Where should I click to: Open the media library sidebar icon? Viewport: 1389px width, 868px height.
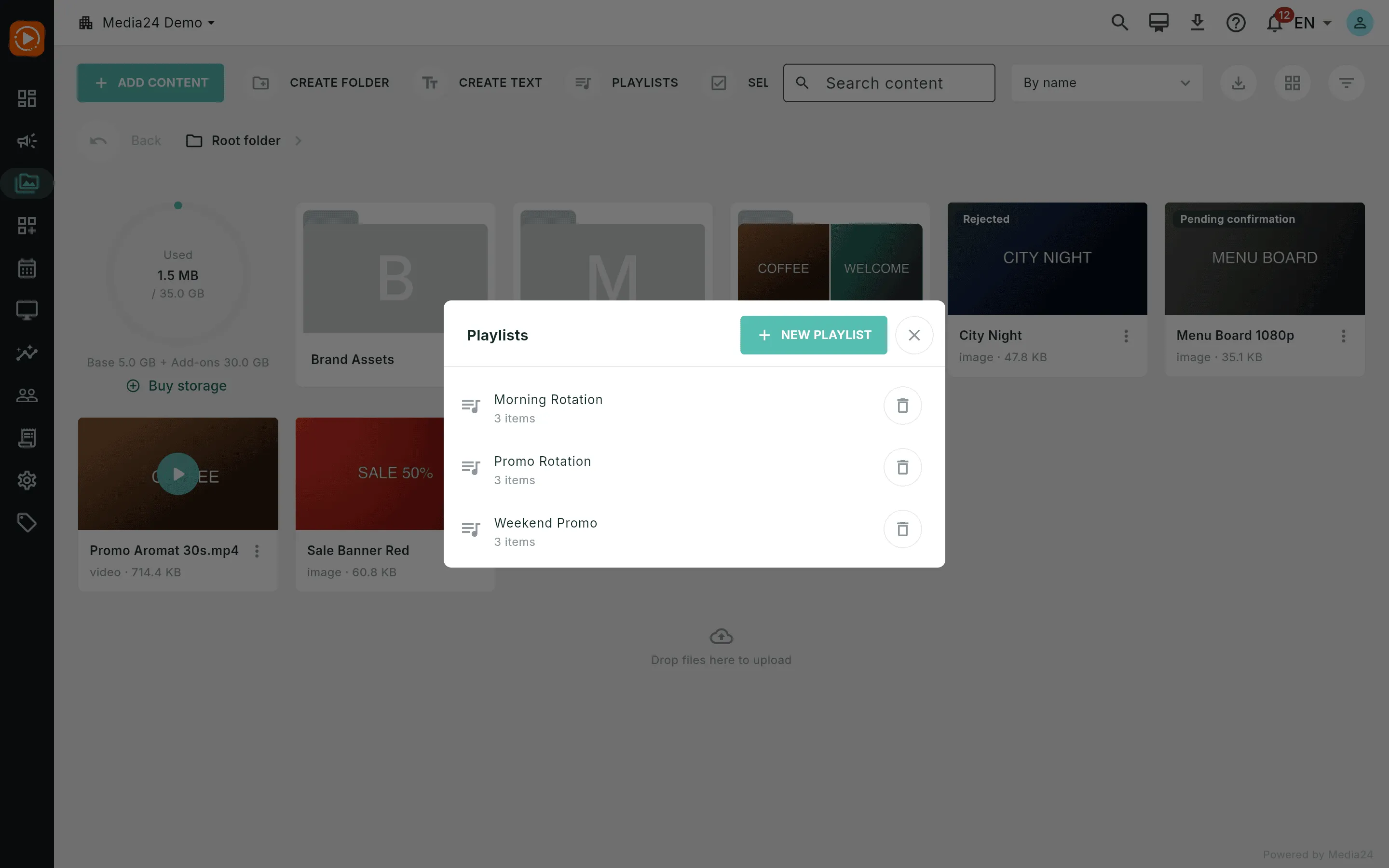tap(27, 183)
